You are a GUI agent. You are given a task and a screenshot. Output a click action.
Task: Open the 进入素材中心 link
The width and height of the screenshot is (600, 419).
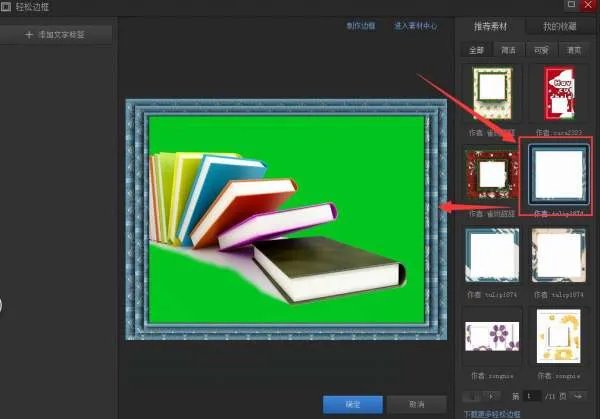click(x=416, y=26)
